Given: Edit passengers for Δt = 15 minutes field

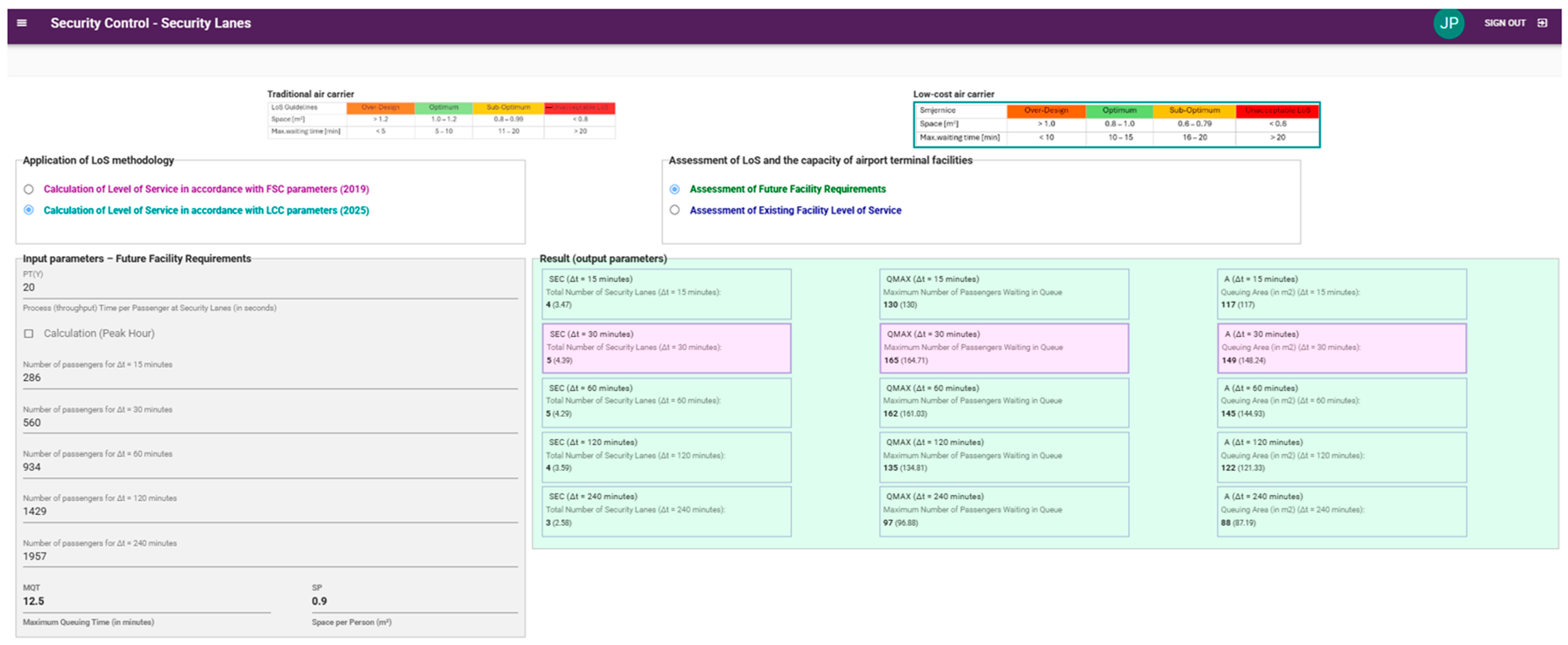Looking at the screenshot, I should (x=268, y=378).
